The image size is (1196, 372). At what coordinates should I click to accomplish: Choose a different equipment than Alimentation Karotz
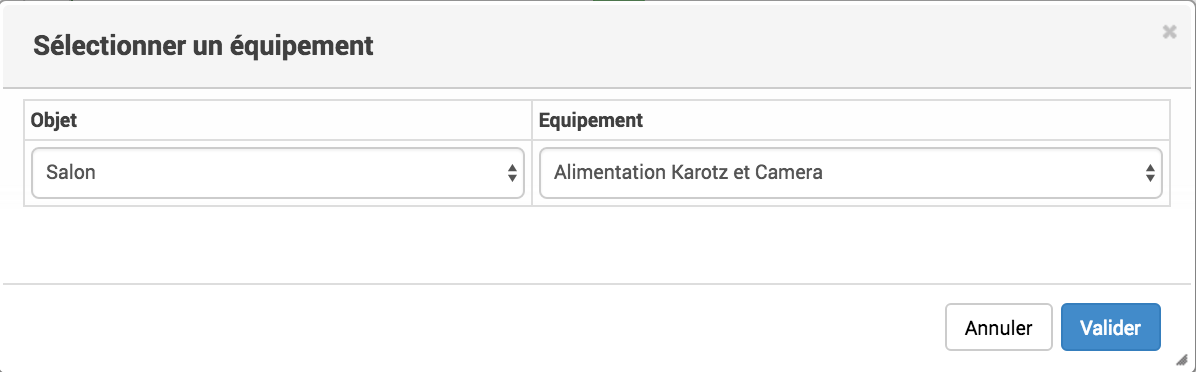tap(850, 173)
